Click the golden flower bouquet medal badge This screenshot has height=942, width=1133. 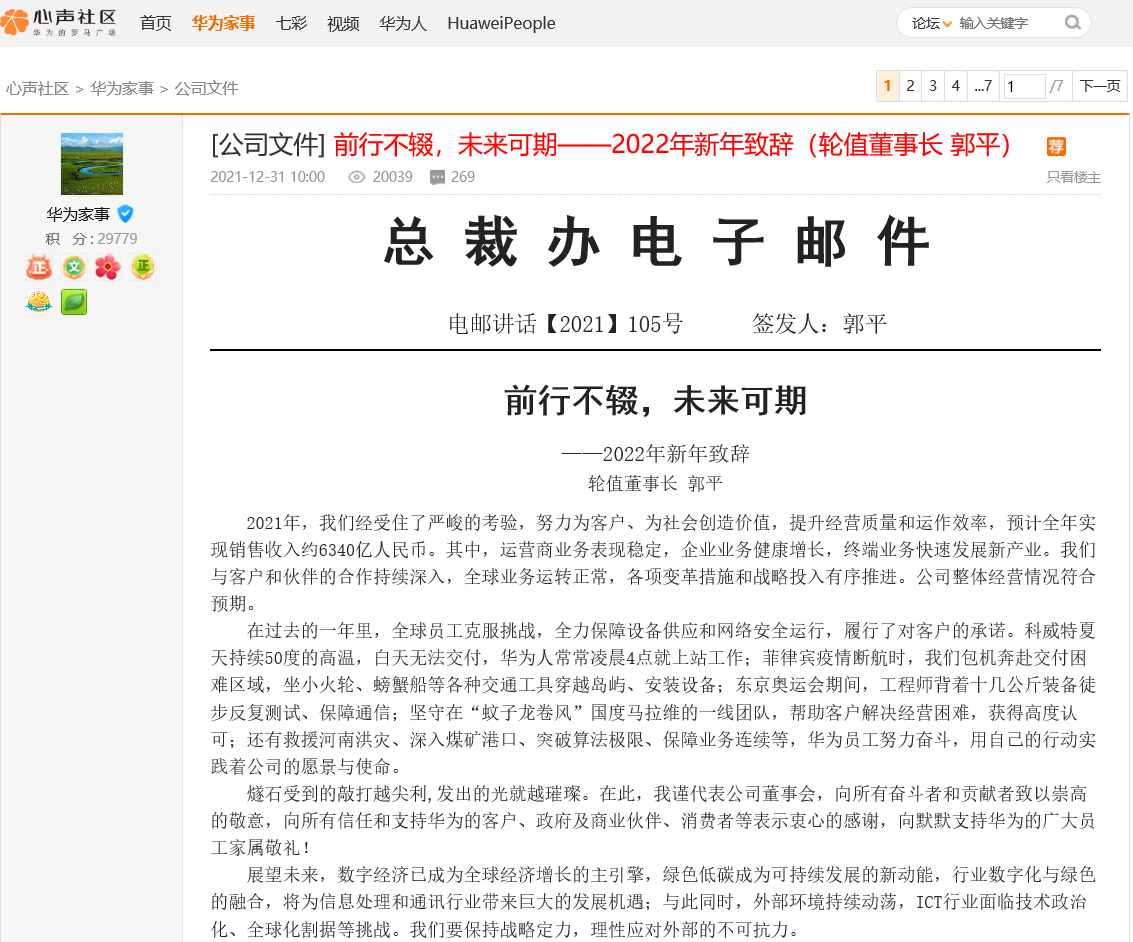tap(39, 302)
